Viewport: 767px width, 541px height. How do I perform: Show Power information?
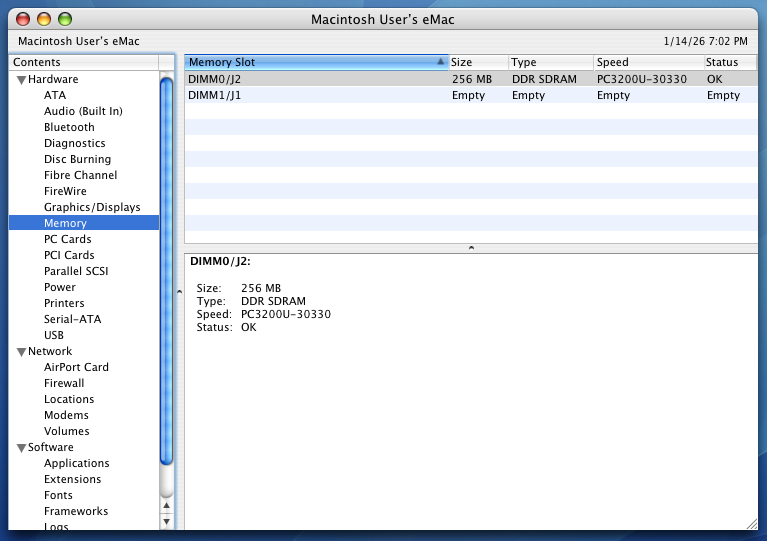tap(60, 287)
